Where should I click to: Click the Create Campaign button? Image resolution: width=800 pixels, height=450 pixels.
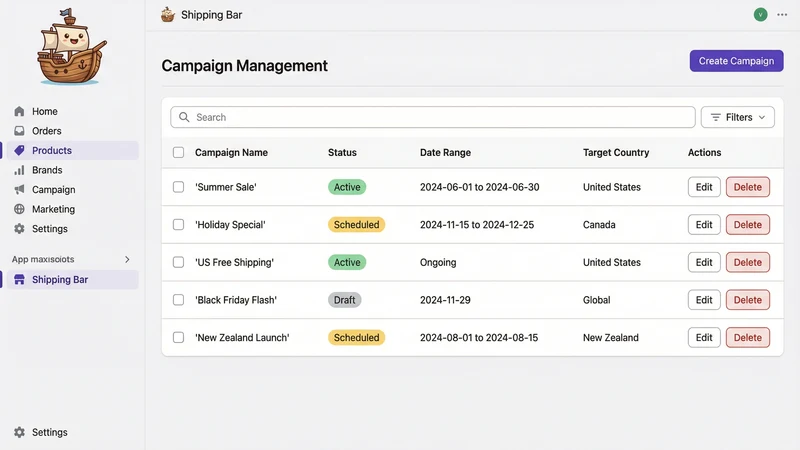click(736, 61)
